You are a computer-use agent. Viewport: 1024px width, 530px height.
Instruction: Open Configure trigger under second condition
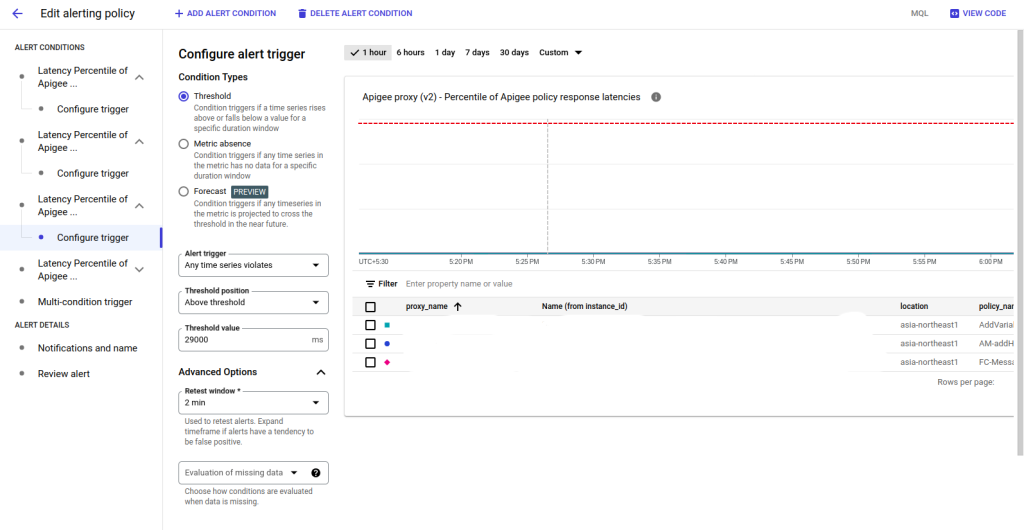[x=93, y=174]
